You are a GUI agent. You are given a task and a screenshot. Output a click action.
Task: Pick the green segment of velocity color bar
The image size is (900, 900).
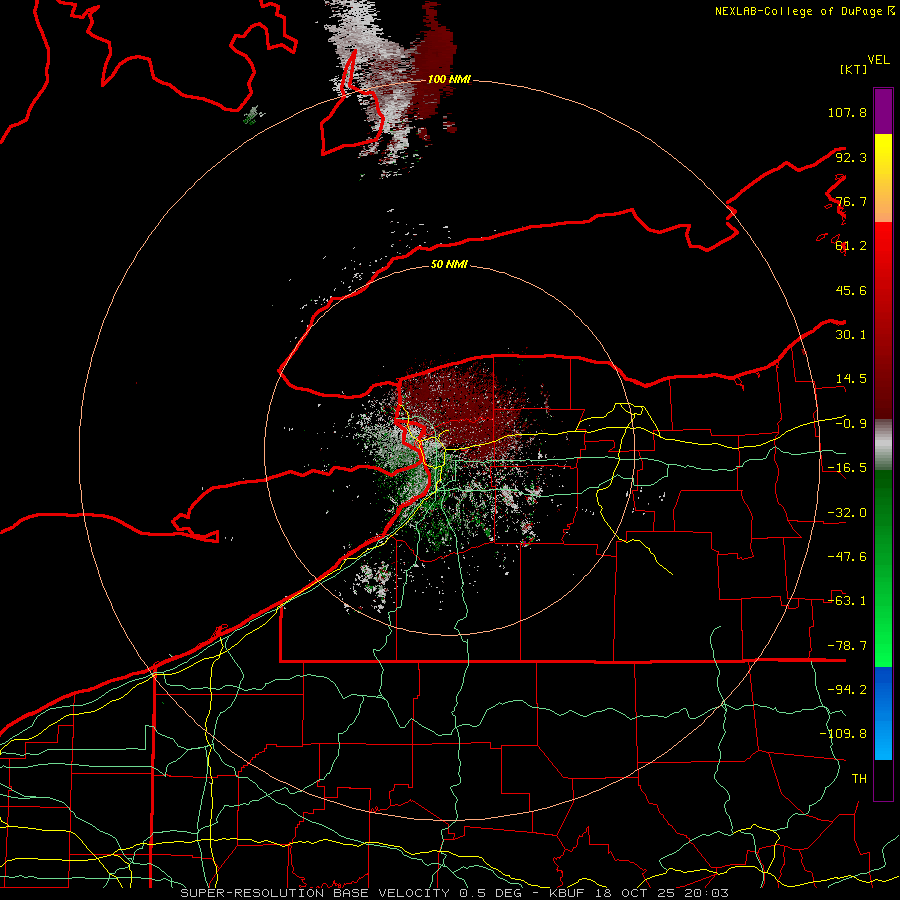[x=883, y=568]
